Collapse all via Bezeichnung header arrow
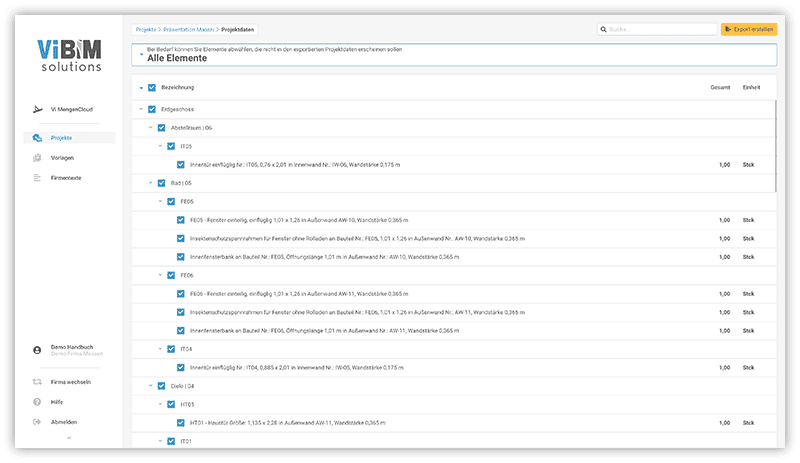The width and height of the screenshot is (800, 463). click(x=141, y=88)
